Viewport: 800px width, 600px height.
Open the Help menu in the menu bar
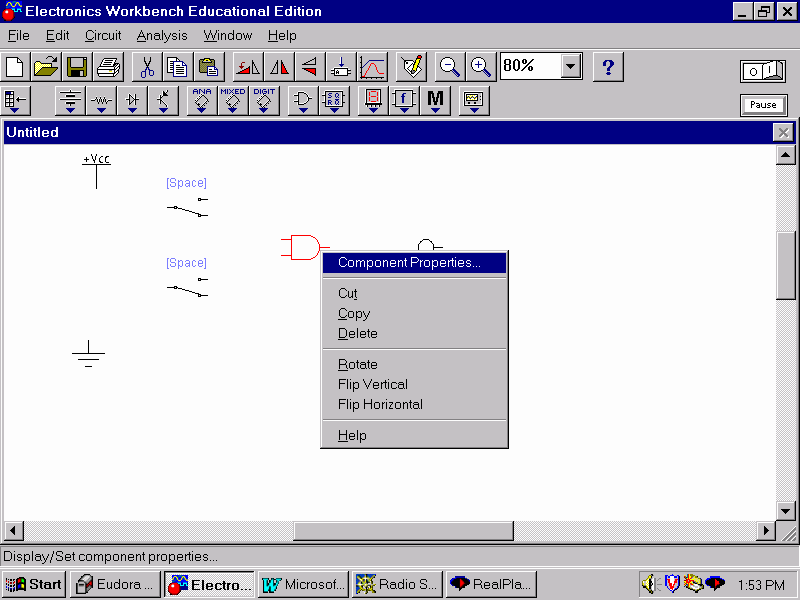coord(282,36)
